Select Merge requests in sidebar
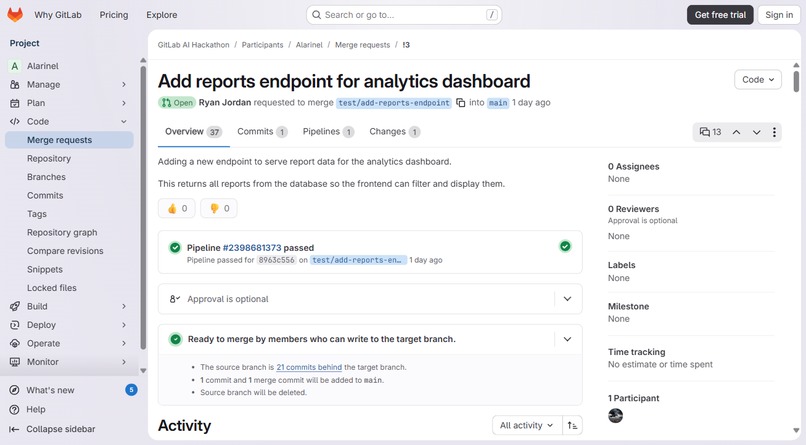Screen dimensions: 806x445 69,140
